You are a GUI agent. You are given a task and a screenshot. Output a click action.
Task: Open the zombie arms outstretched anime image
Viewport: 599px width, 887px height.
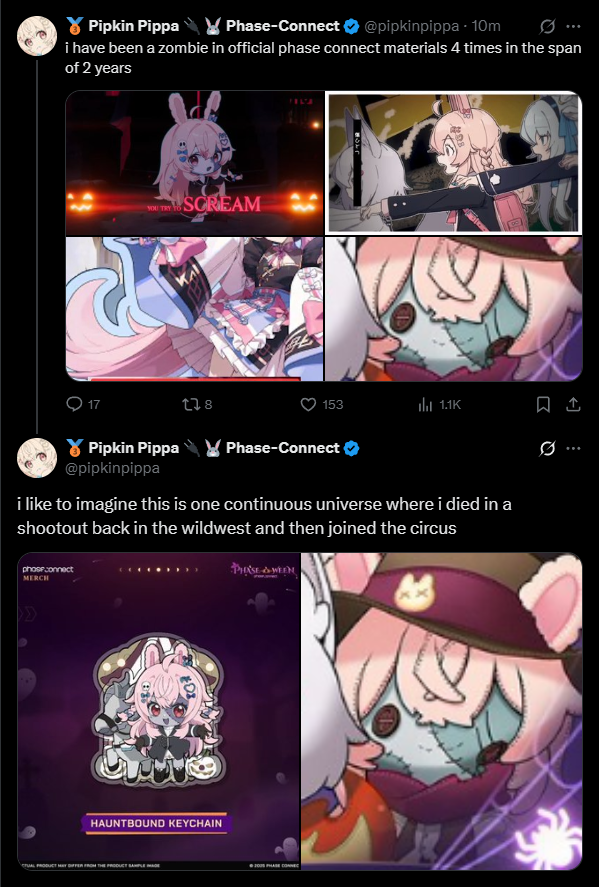click(454, 163)
